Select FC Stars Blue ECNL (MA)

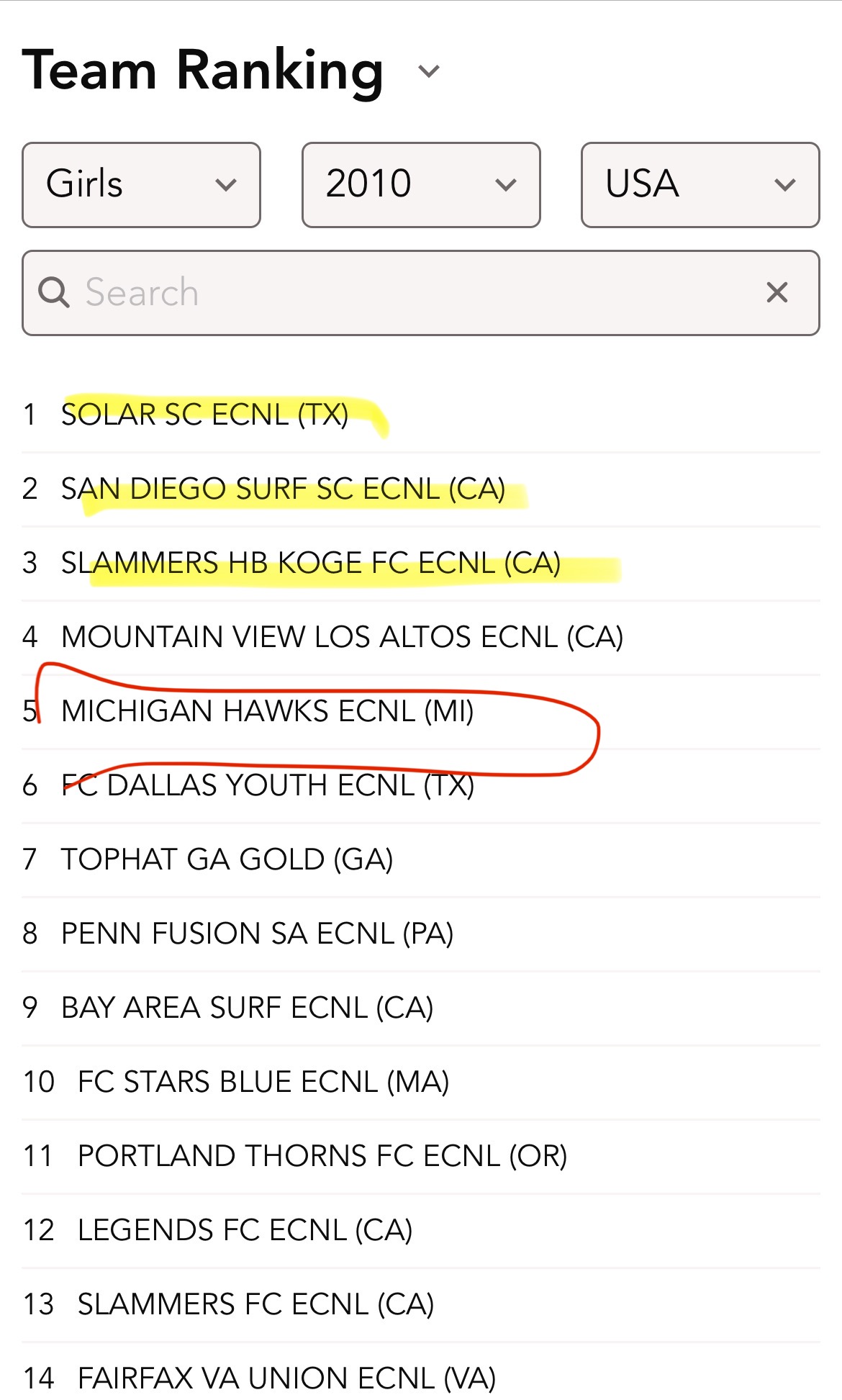[263, 1082]
